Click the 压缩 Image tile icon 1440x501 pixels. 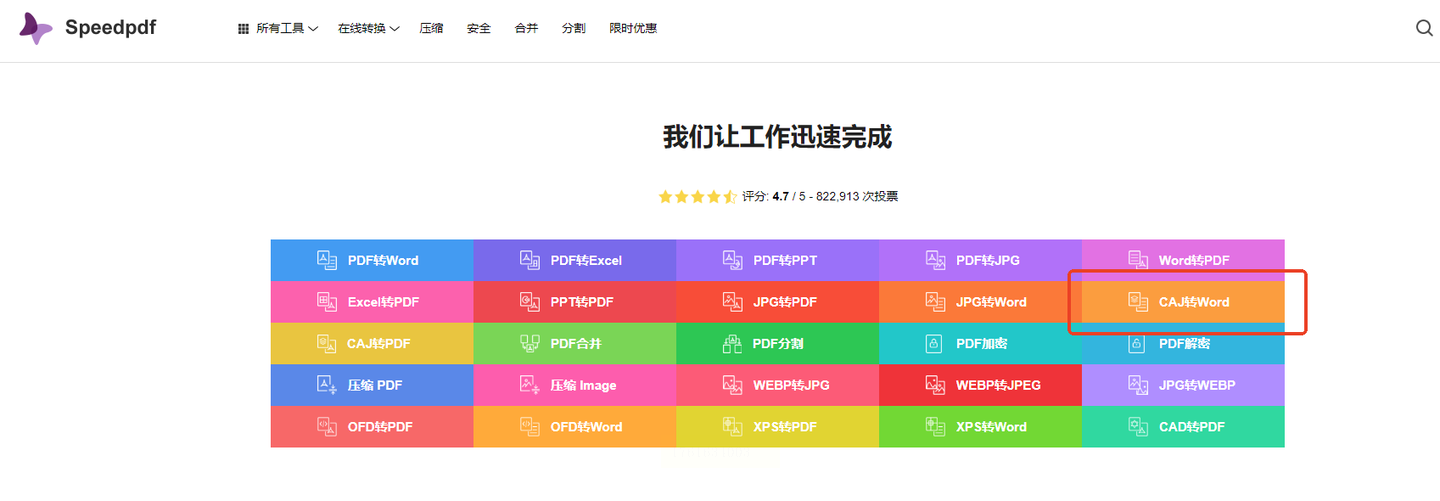530,385
